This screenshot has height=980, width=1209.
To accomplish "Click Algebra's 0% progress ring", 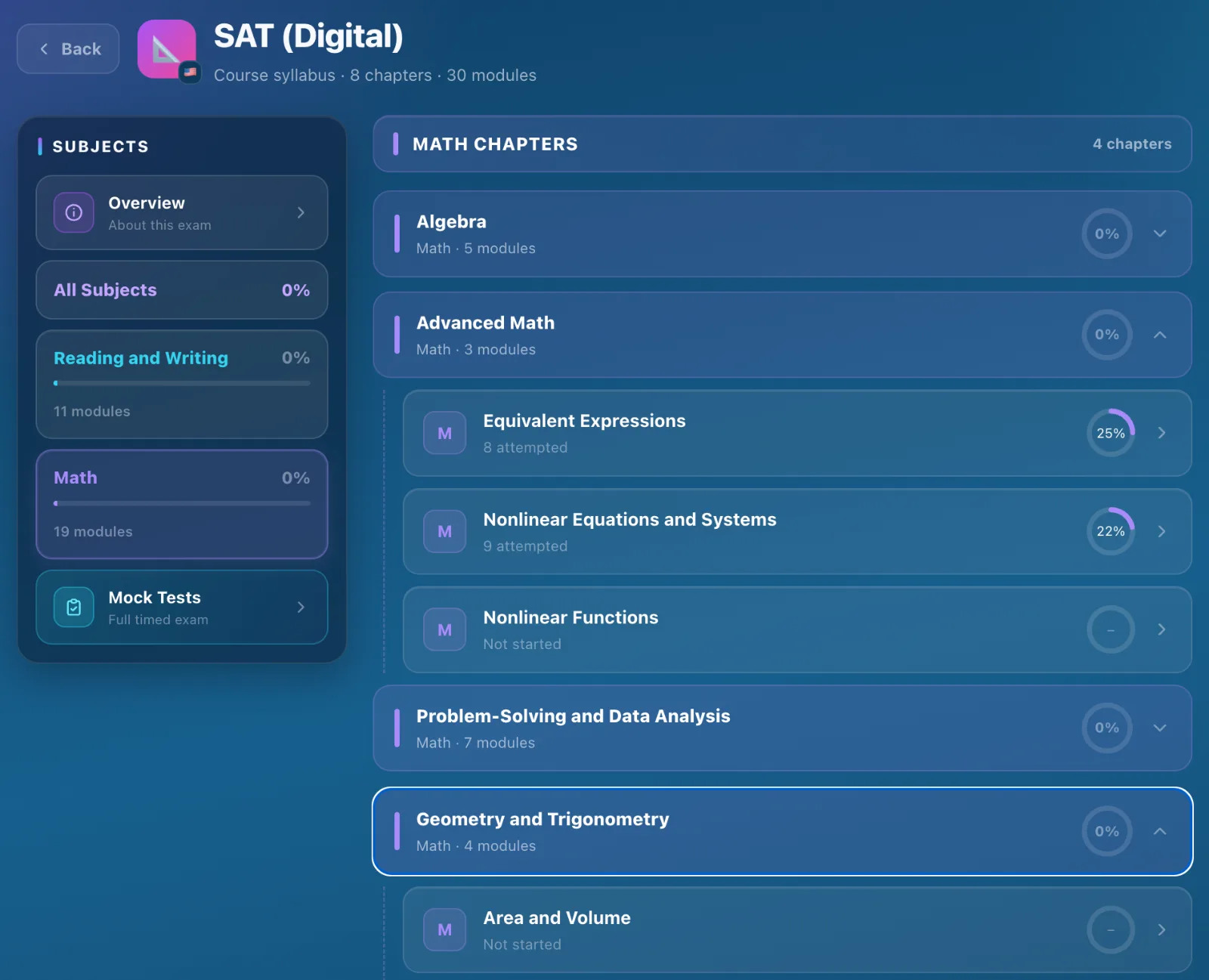I will [1107, 233].
